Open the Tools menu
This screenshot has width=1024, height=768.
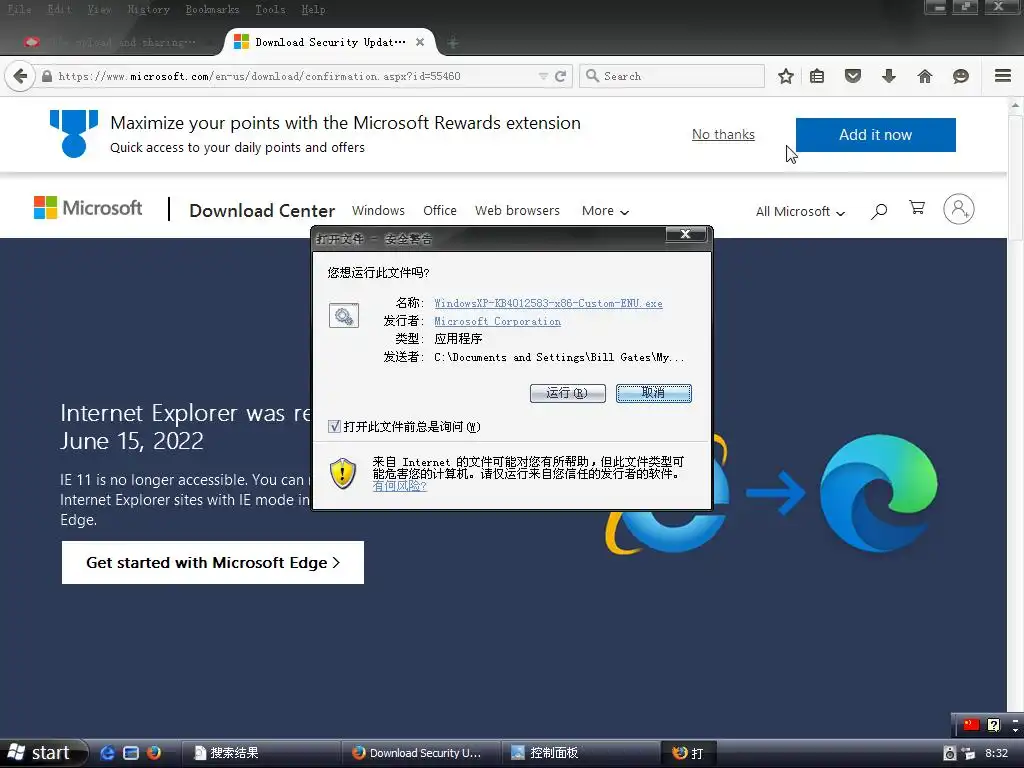pos(270,9)
